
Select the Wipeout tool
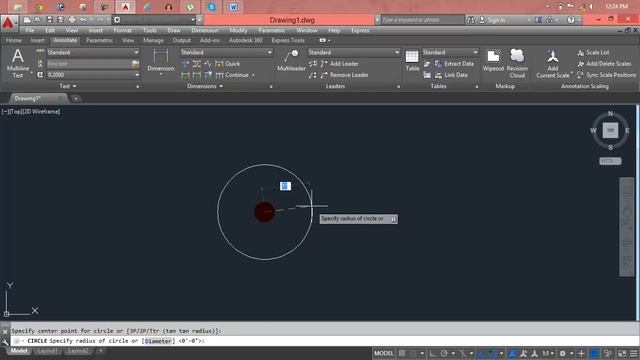tap(493, 60)
